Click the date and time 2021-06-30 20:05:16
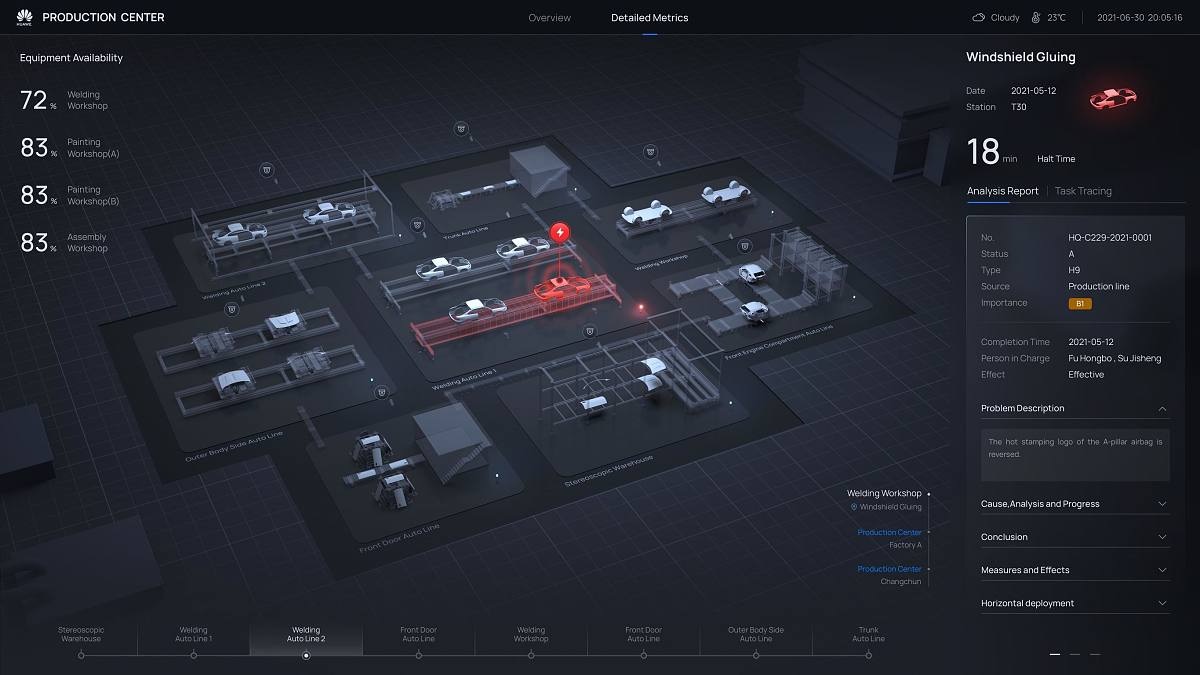The image size is (1200, 675). pos(1140,18)
